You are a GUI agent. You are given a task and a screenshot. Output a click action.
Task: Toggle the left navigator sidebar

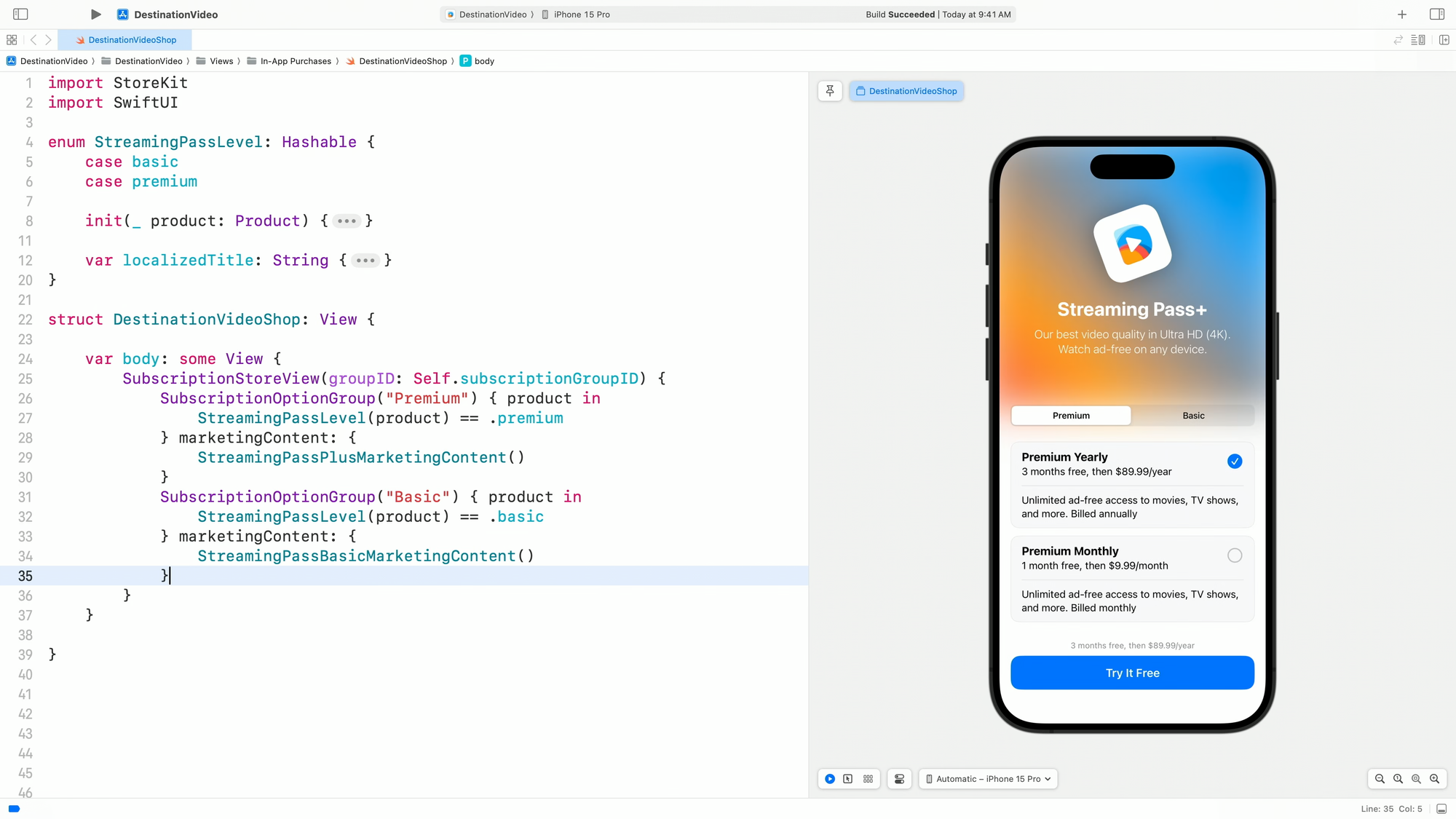click(x=20, y=15)
